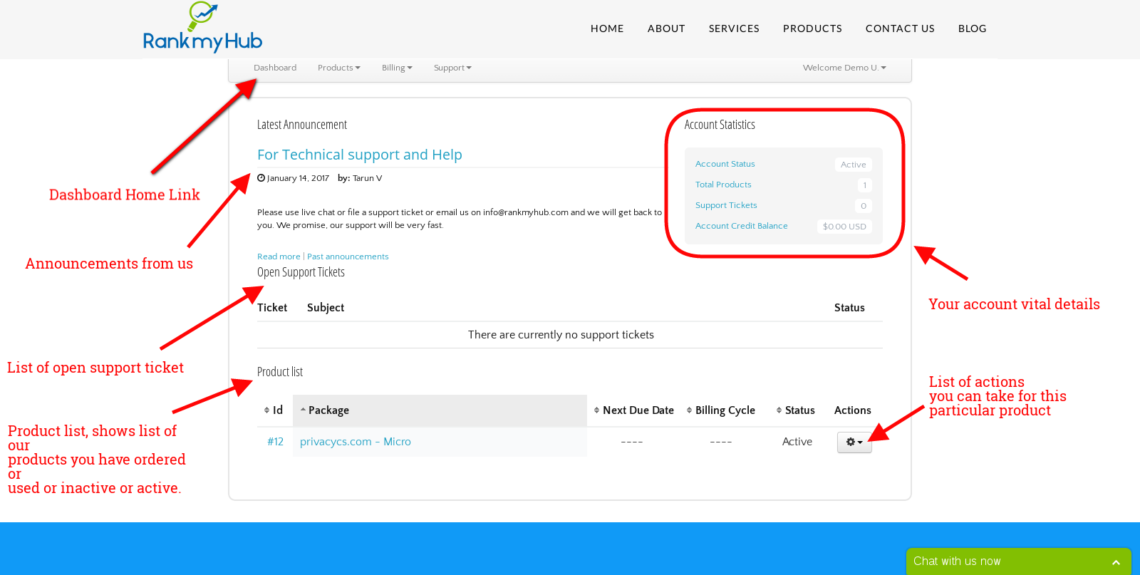Open CONTACT US page
This screenshot has height=575, width=1140.
[900, 28]
